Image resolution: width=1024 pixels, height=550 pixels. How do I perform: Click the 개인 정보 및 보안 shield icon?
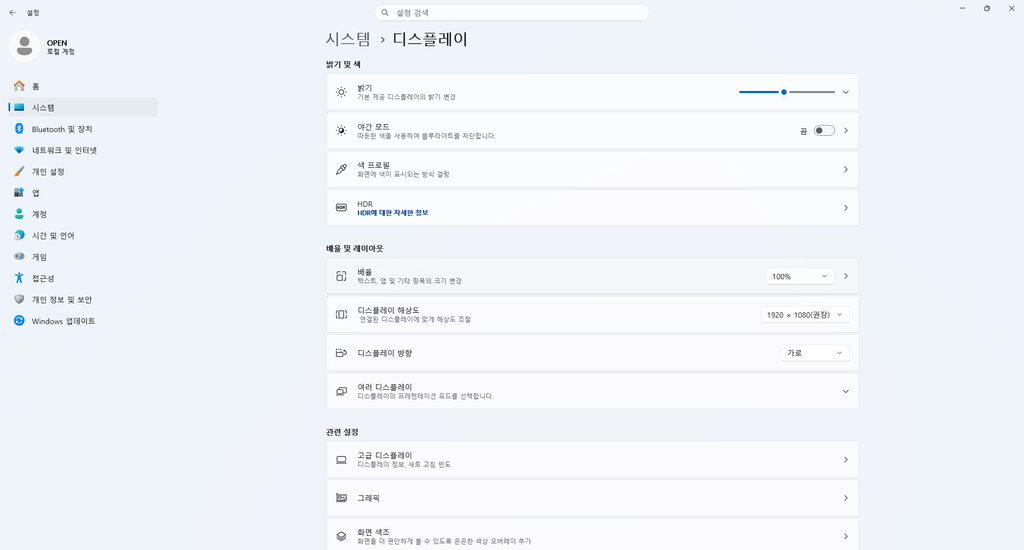[x=19, y=299]
